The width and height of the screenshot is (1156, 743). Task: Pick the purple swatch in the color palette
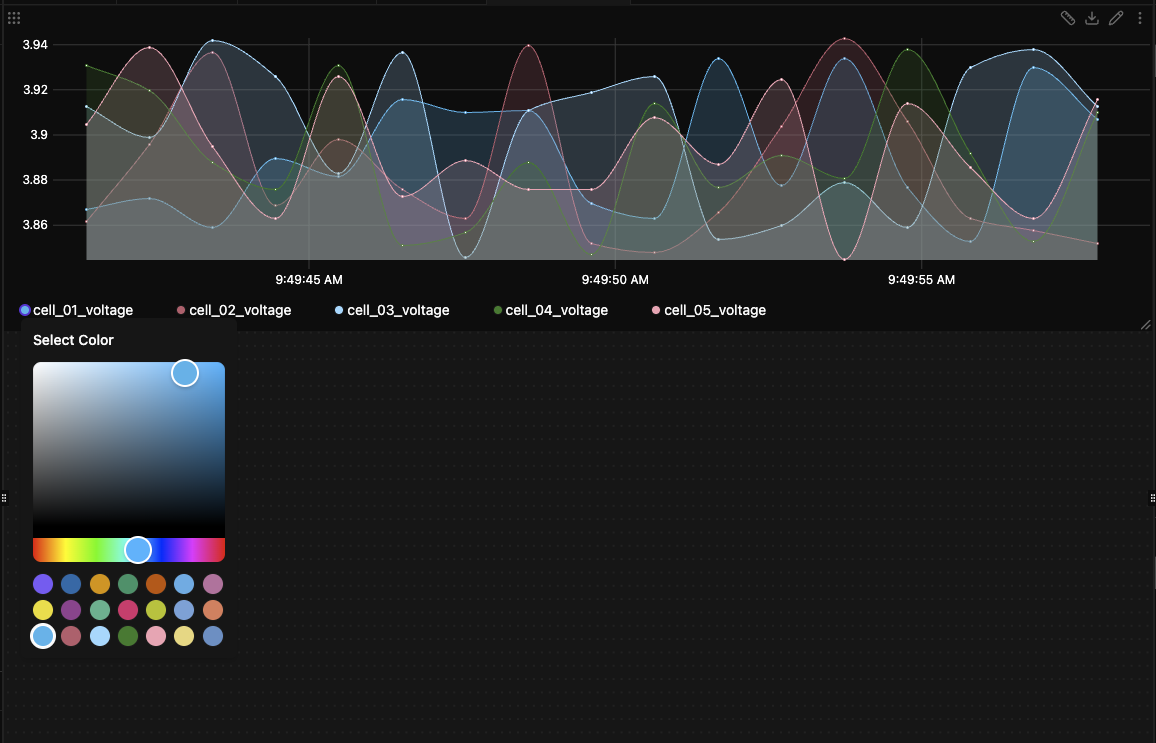(41, 584)
